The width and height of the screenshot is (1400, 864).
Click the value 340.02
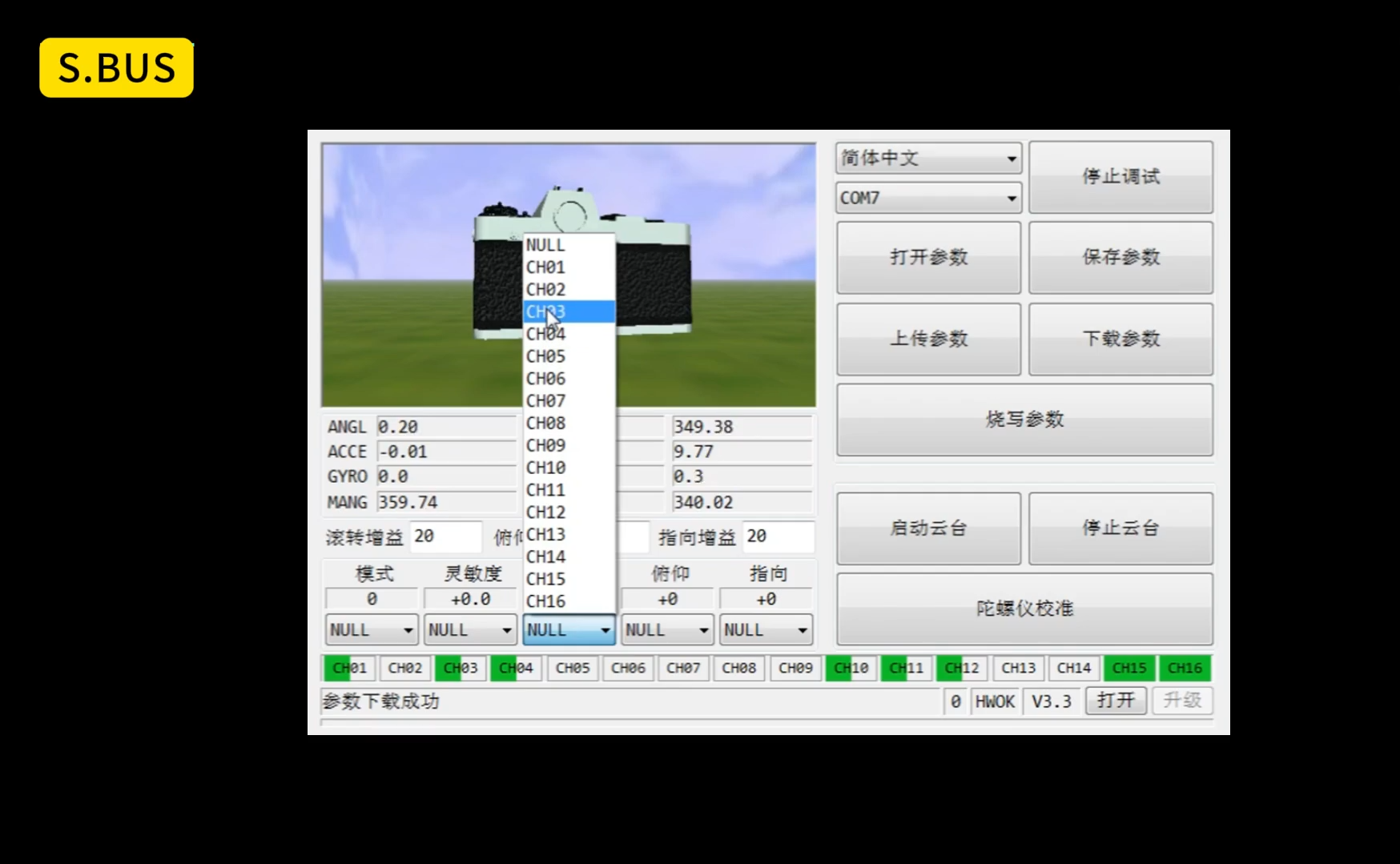click(742, 503)
